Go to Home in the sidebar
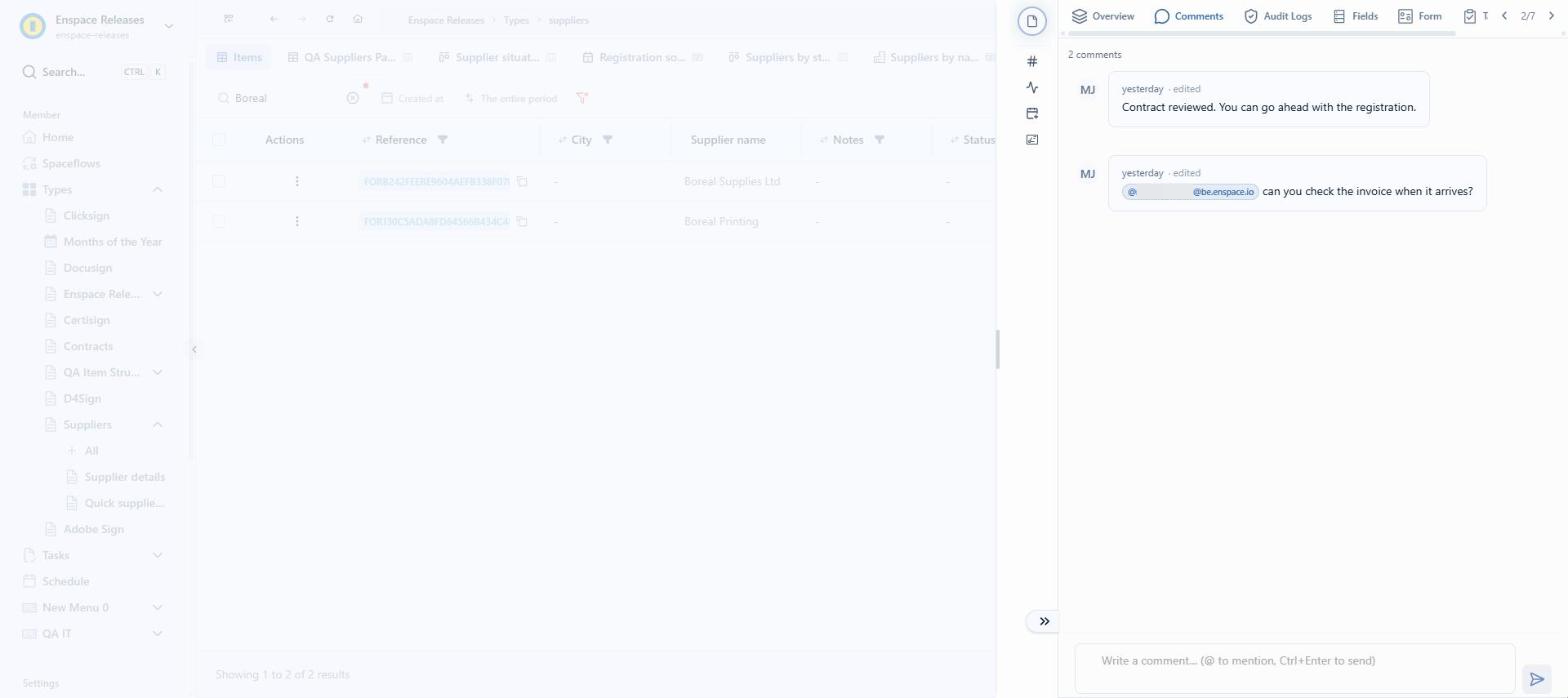Image resolution: width=1568 pixels, height=698 pixels. pyautogui.click(x=58, y=137)
